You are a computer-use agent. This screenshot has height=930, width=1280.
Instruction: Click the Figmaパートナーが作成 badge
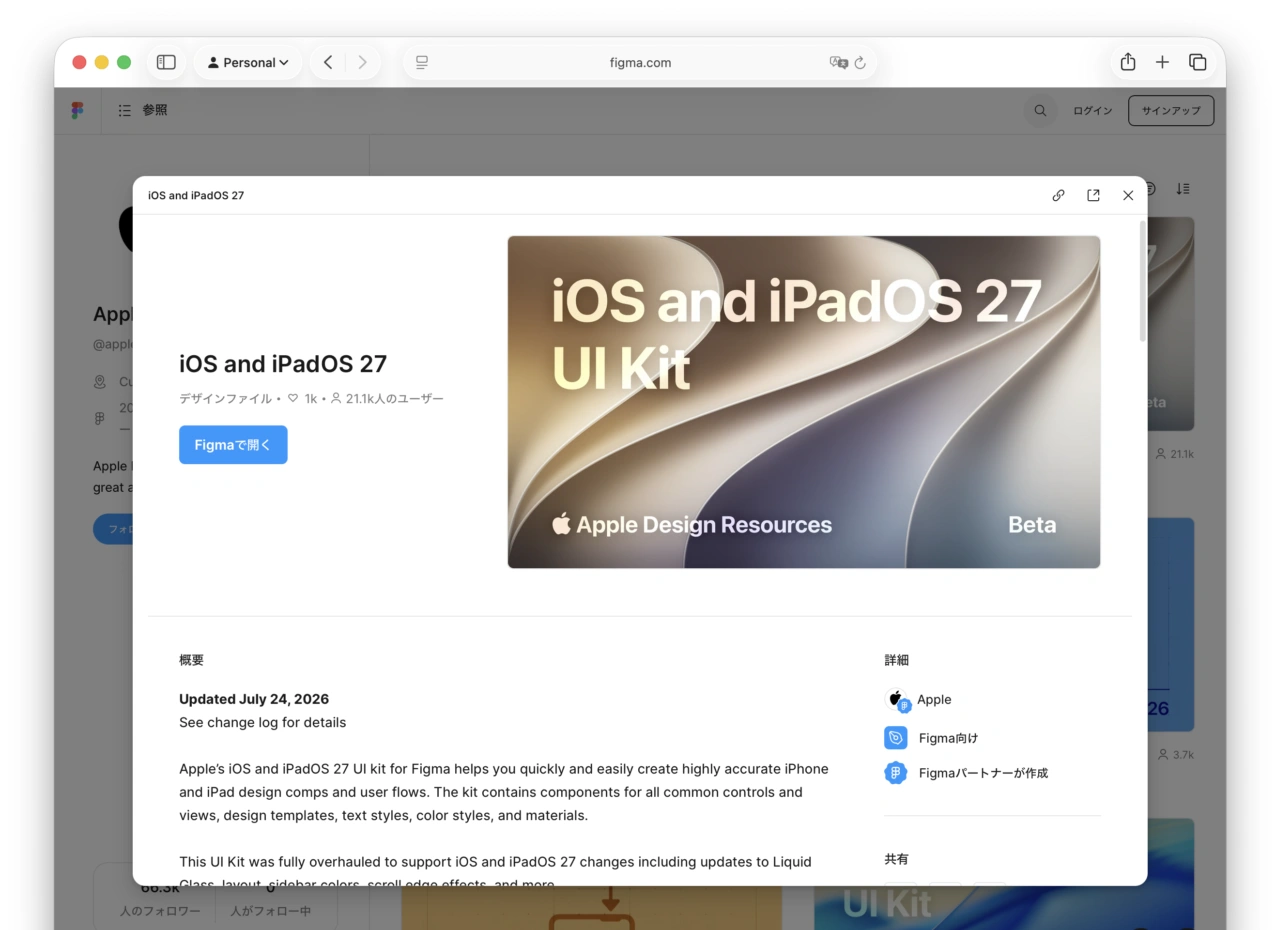click(x=967, y=773)
